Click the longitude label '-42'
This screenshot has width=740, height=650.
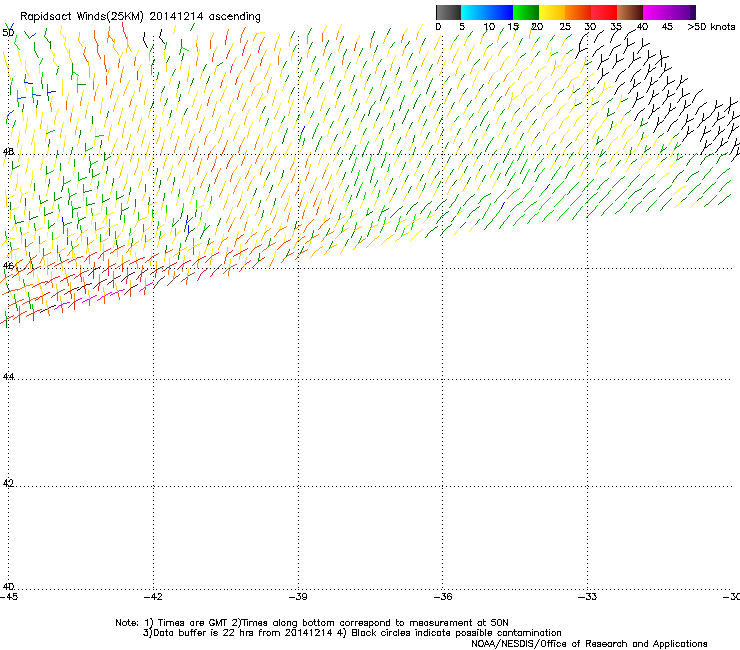(153, 597)
